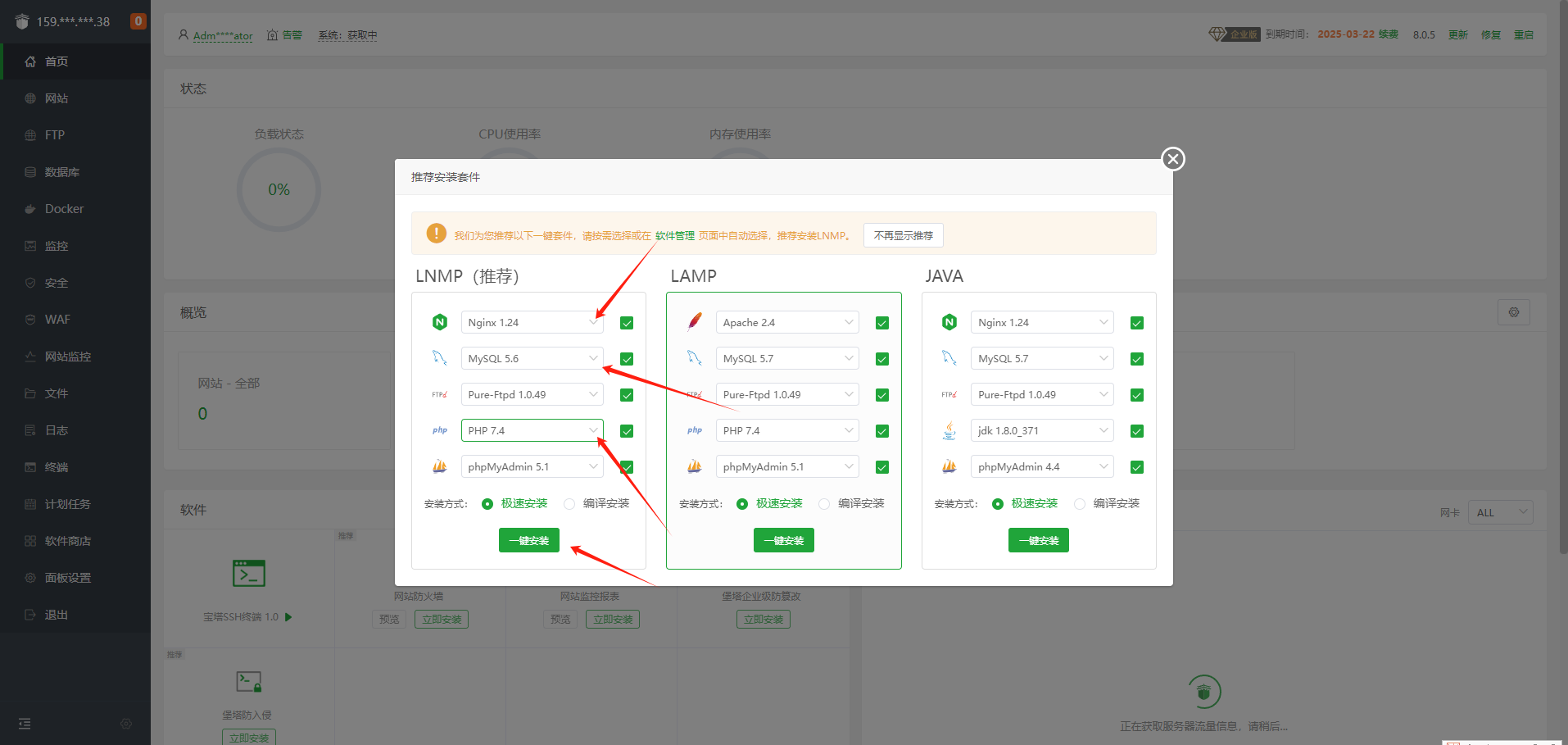Click the 更新 link in the top bar

[x=1458, y=35]
